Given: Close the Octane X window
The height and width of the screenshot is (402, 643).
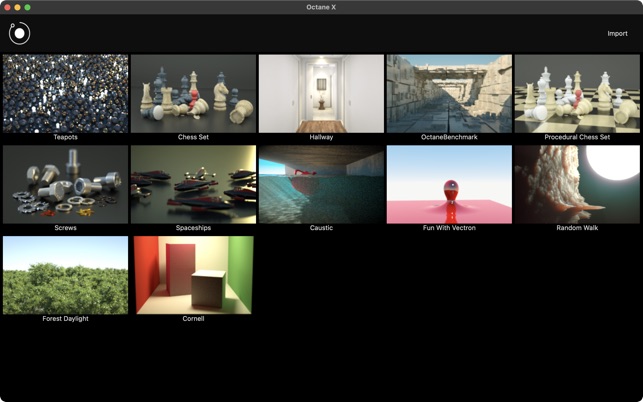Looking at the screenshot, I should pos(7,7).
